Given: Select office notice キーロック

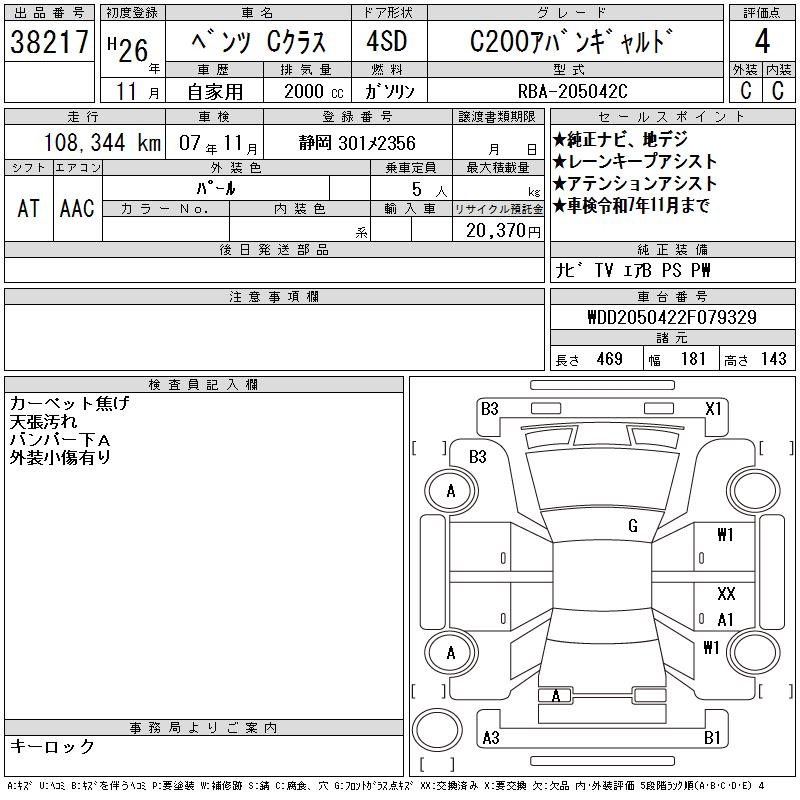Looking at the screenshot, I should pyautogui.click(x=52, y=746).
